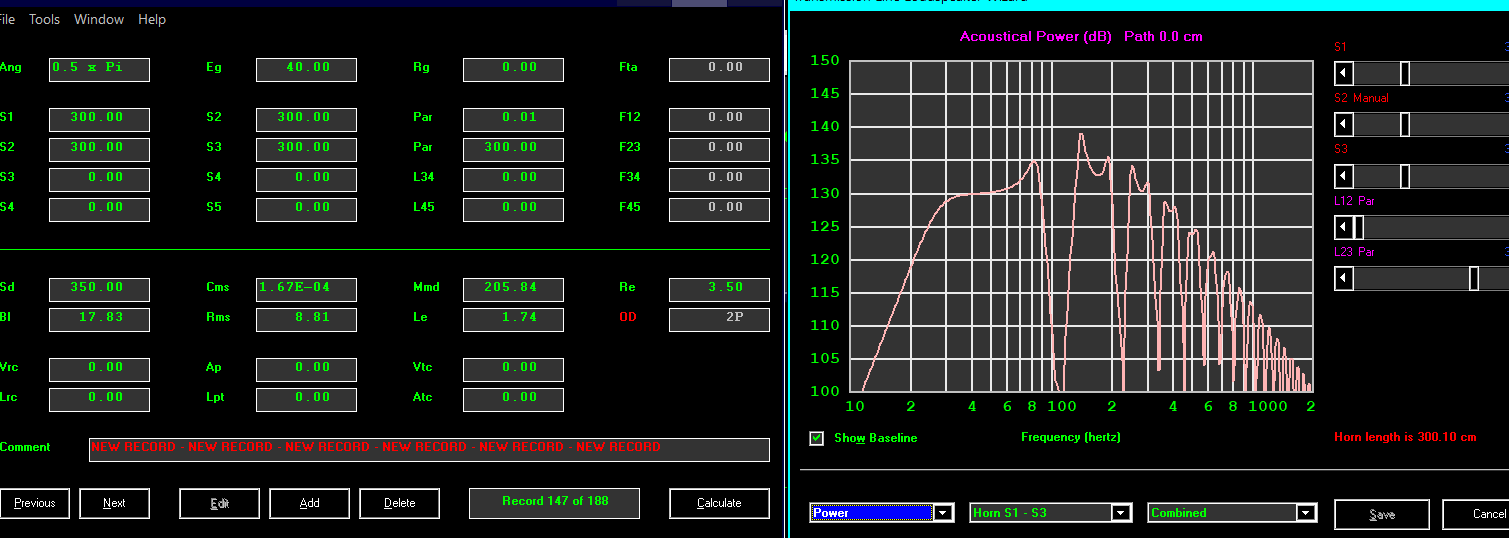
Task: Select the Eg field showing 40.00
Action: 306,69
